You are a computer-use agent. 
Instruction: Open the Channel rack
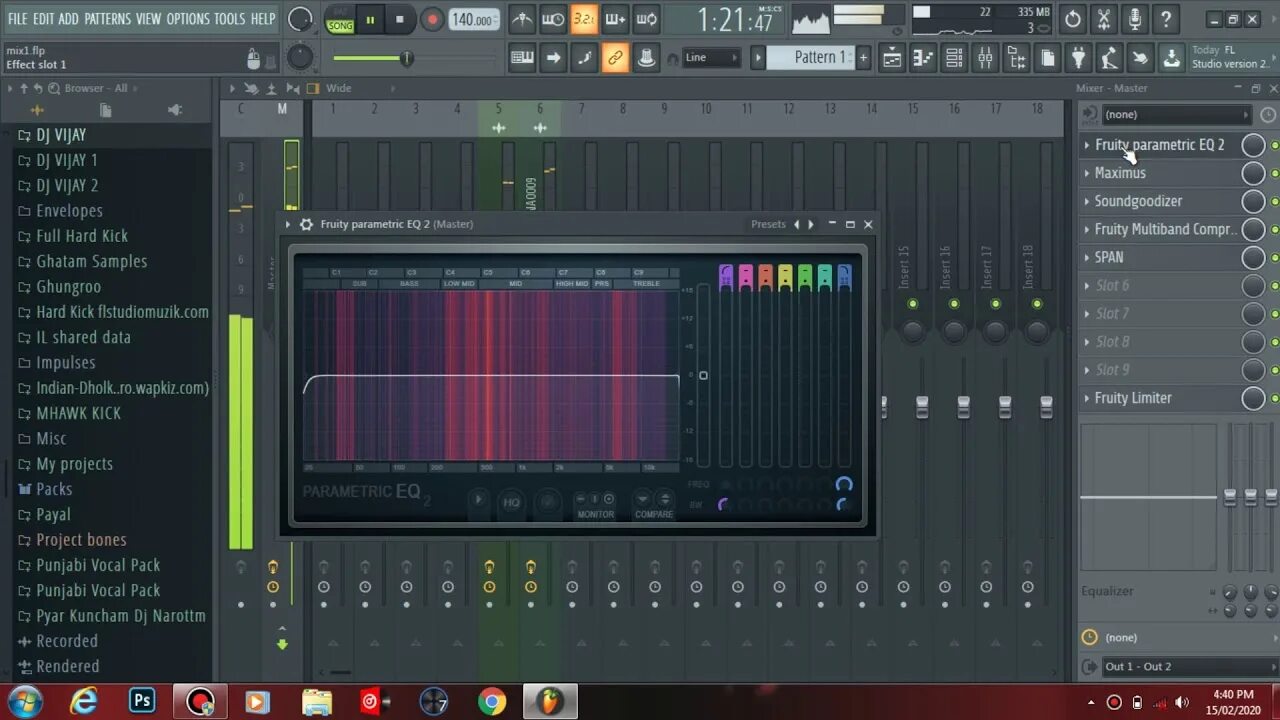pyautogui.click(x=953, y=57)
